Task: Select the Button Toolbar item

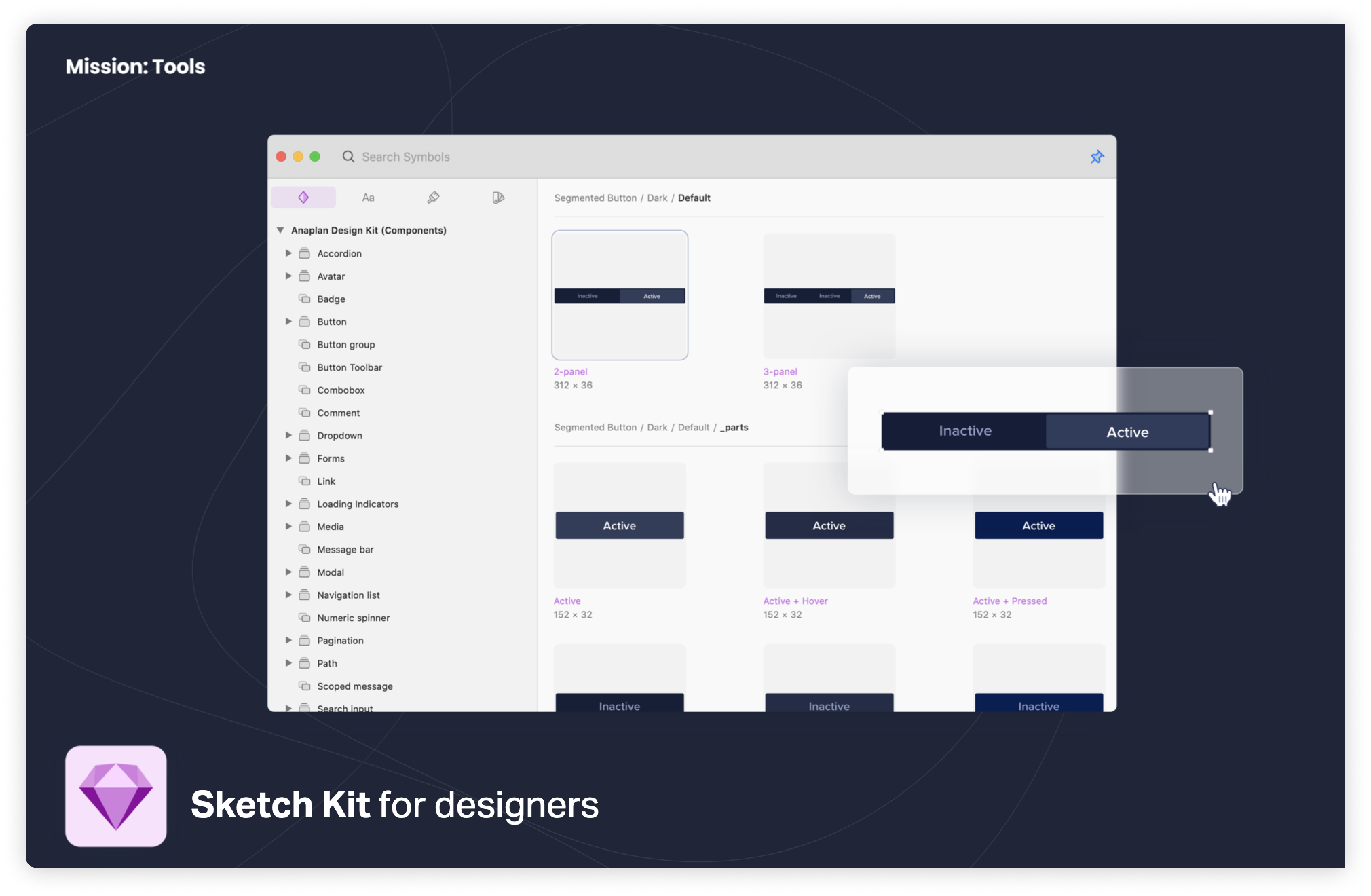Action: 349,368
